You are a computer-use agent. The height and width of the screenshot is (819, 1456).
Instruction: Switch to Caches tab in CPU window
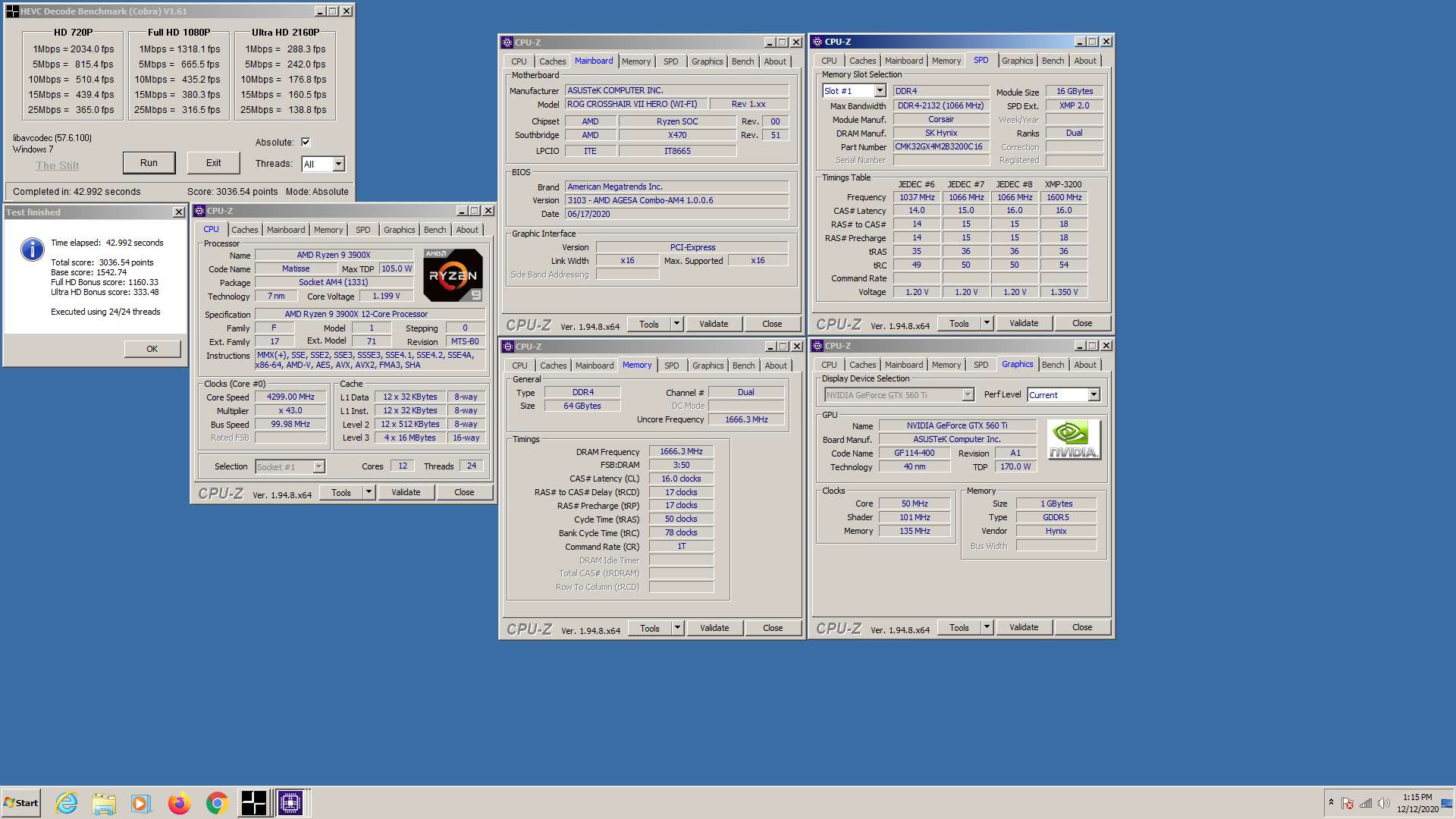point(244,230)
